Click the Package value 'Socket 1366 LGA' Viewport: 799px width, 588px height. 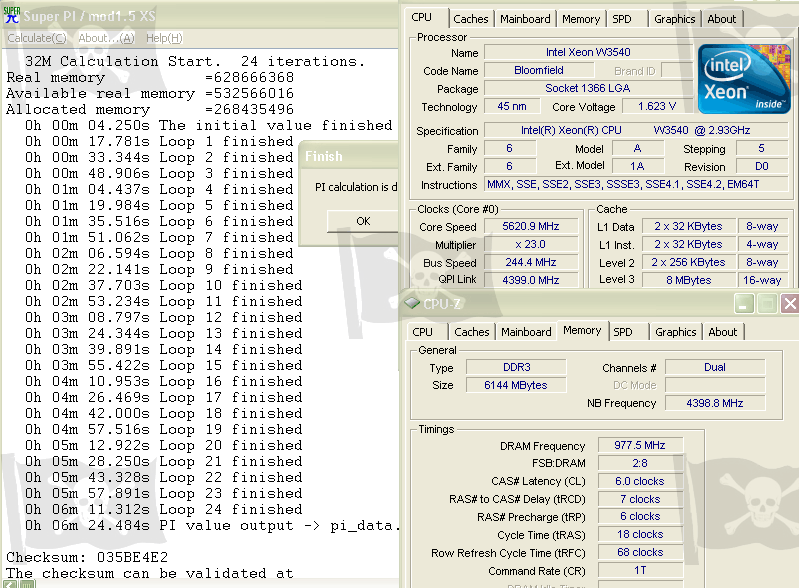click(x=588, y=88)
